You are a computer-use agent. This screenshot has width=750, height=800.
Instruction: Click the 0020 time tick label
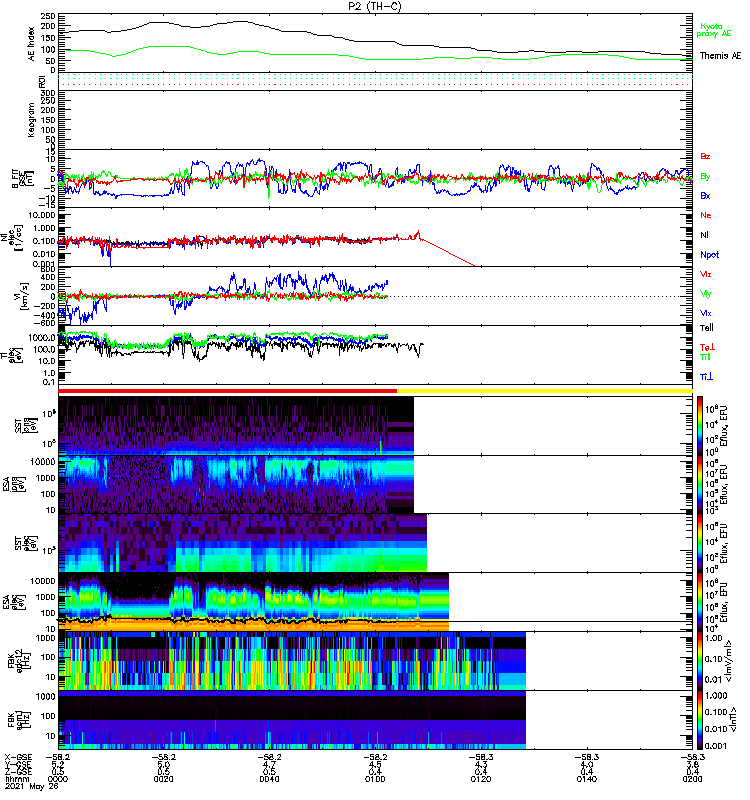click(x=163, y=779)
